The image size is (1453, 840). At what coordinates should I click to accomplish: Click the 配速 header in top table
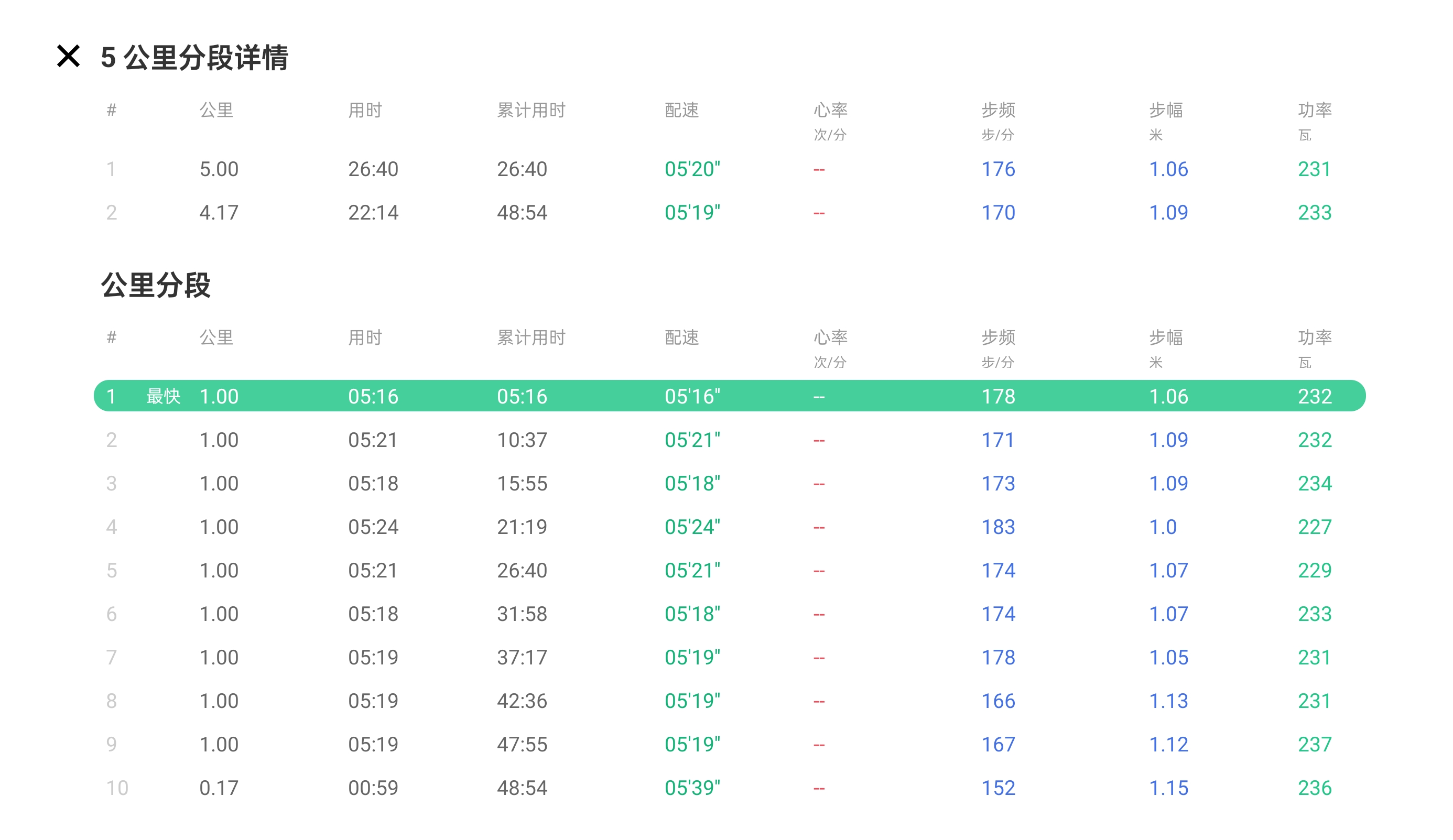pos(681,110)
